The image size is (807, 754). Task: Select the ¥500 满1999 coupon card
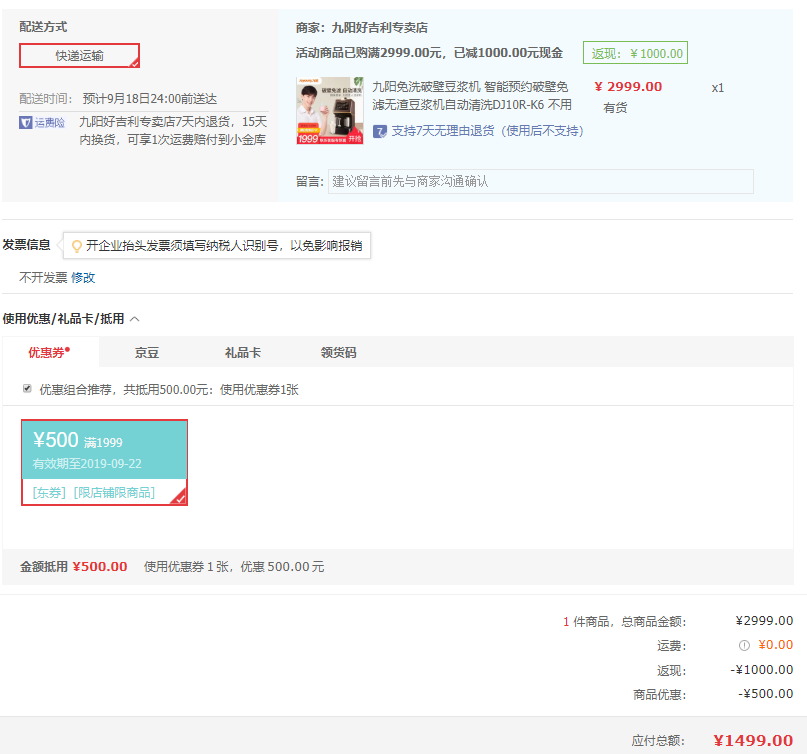(x=104, y=462)
